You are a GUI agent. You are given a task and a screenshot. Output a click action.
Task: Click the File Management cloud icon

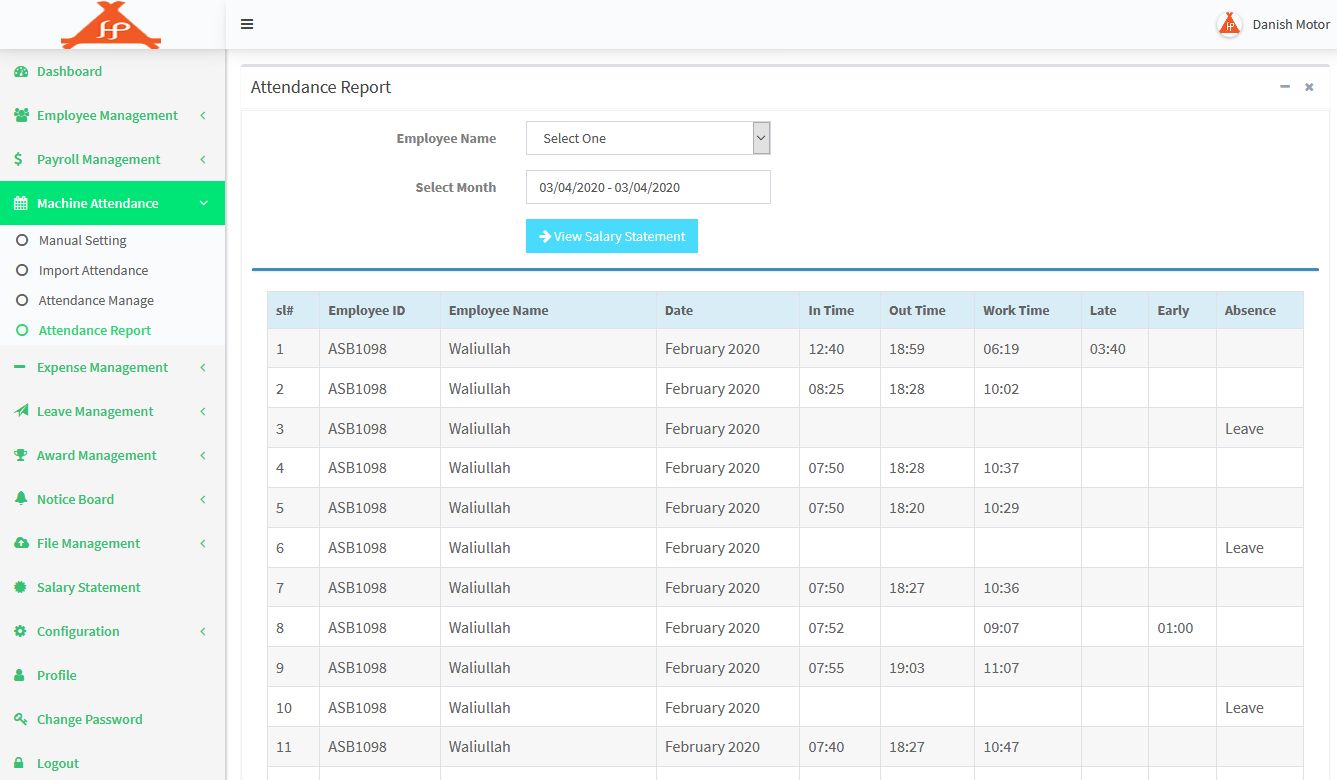[20, 544]
